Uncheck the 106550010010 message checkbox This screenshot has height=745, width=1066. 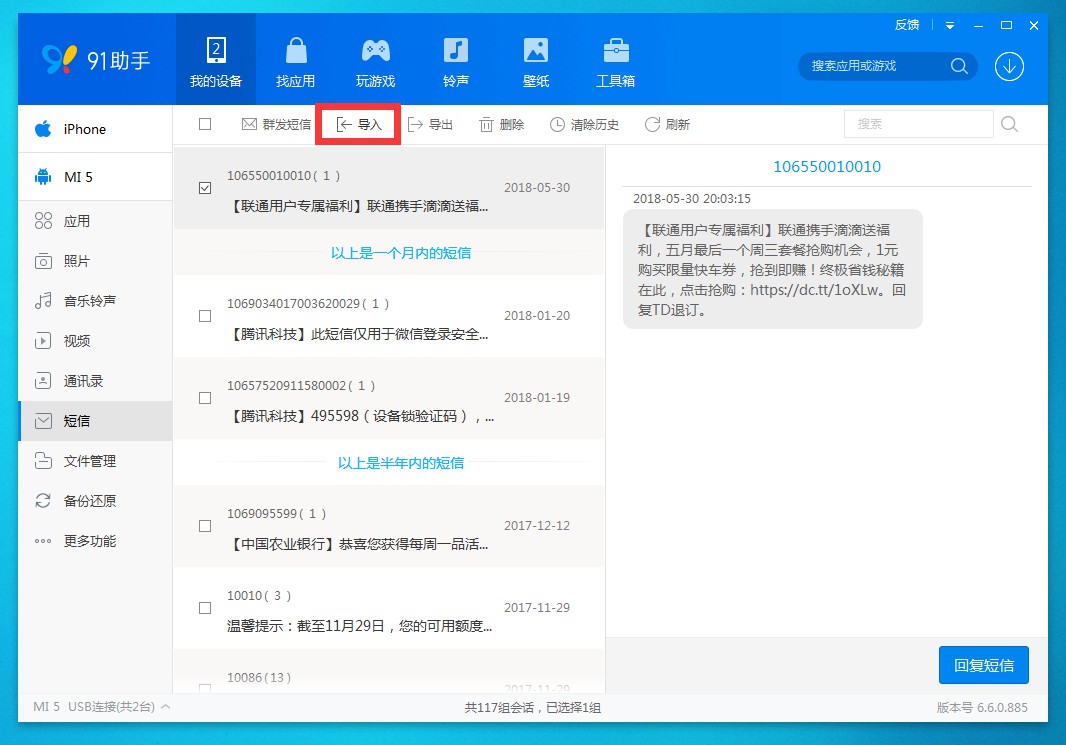(205, 188)
